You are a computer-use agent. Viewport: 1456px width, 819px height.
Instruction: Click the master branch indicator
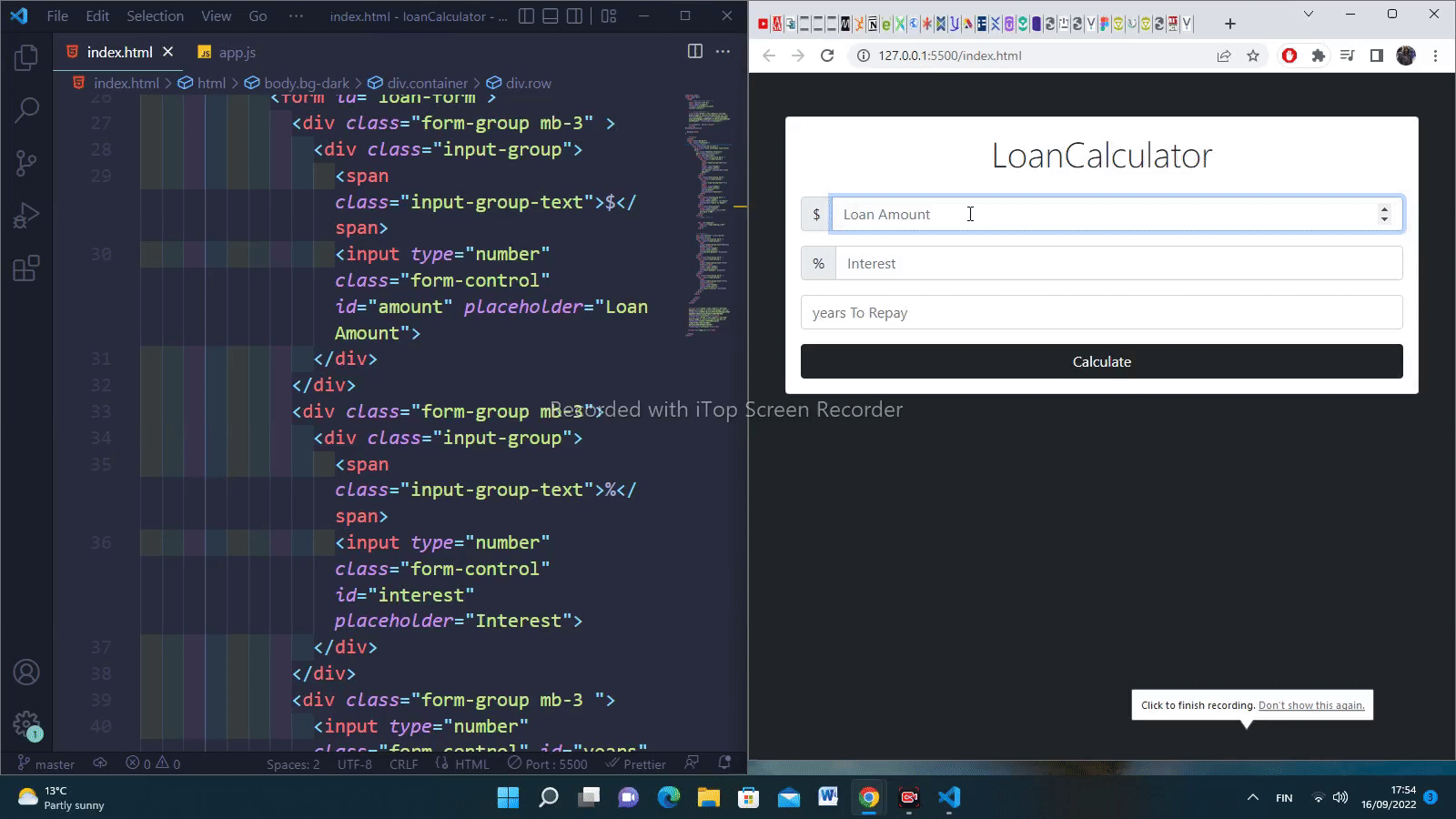coord(46,764)
